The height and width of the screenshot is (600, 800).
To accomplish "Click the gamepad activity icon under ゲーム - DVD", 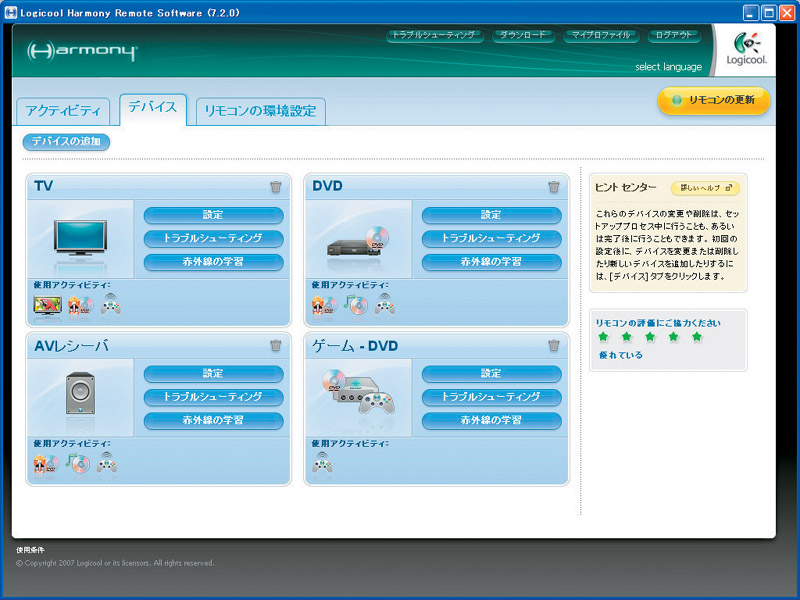I will tap(323, 463).
